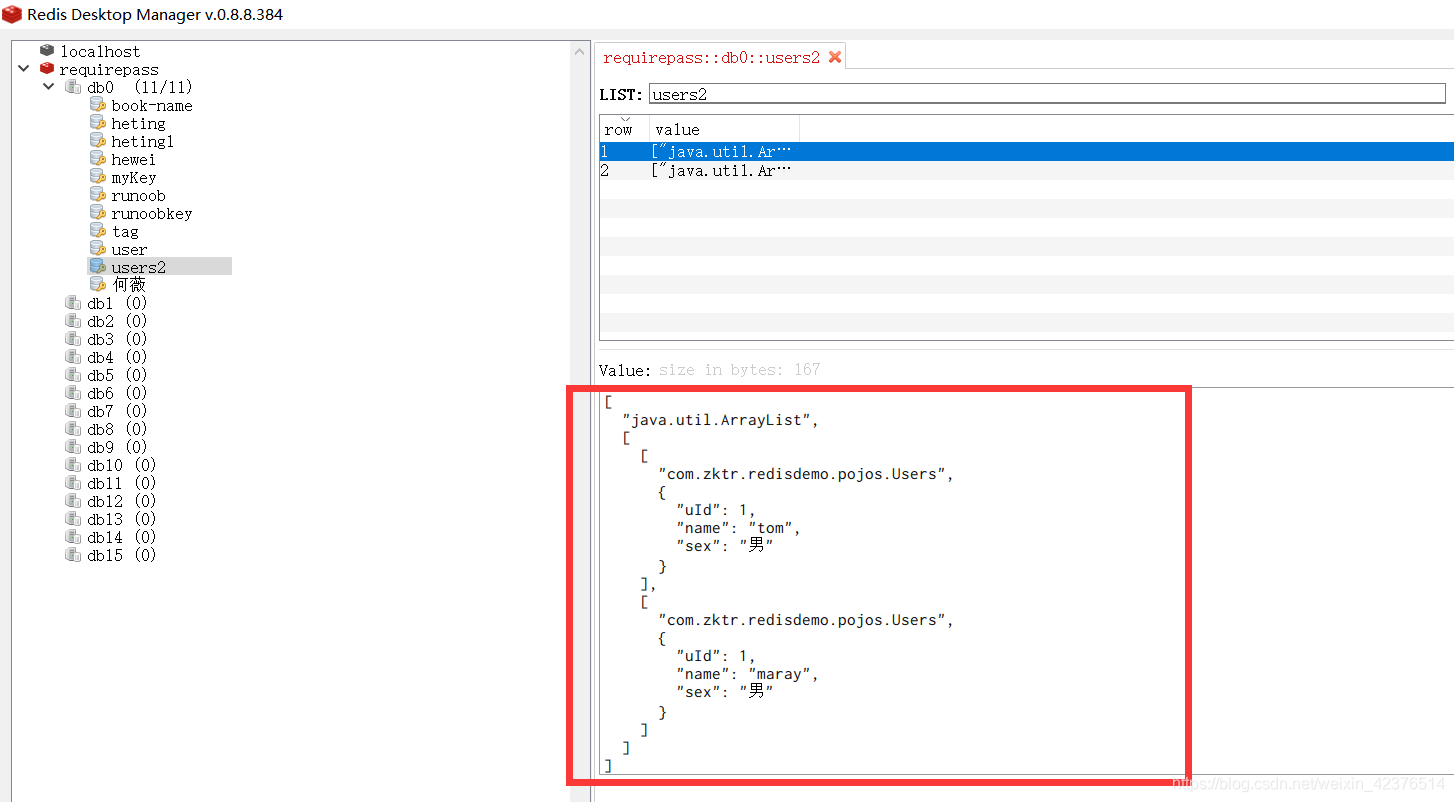Select list row 1 value
The image size is (1454, 802).
point(721,152)
